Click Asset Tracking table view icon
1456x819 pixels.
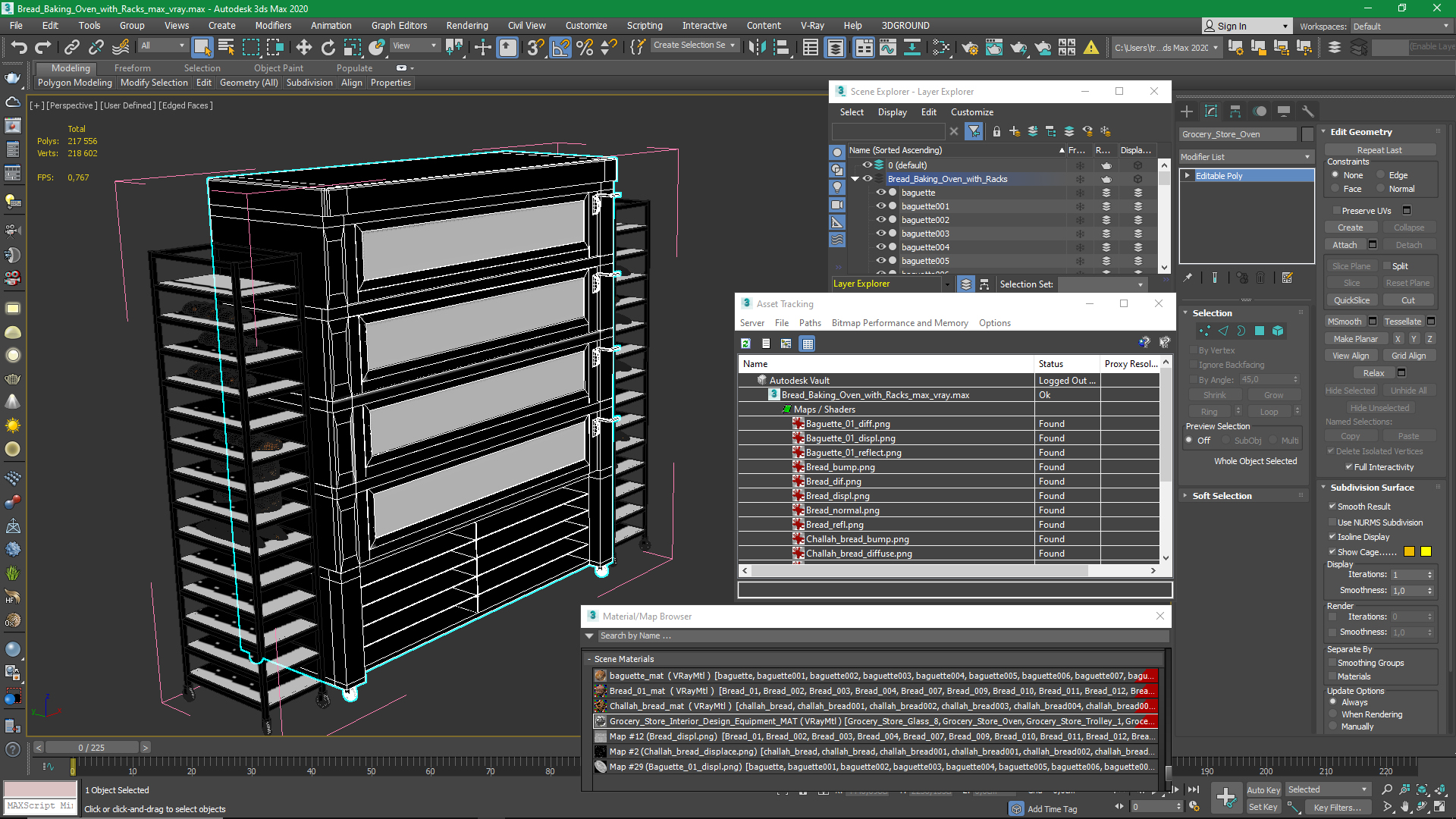[x=808, y=344]
